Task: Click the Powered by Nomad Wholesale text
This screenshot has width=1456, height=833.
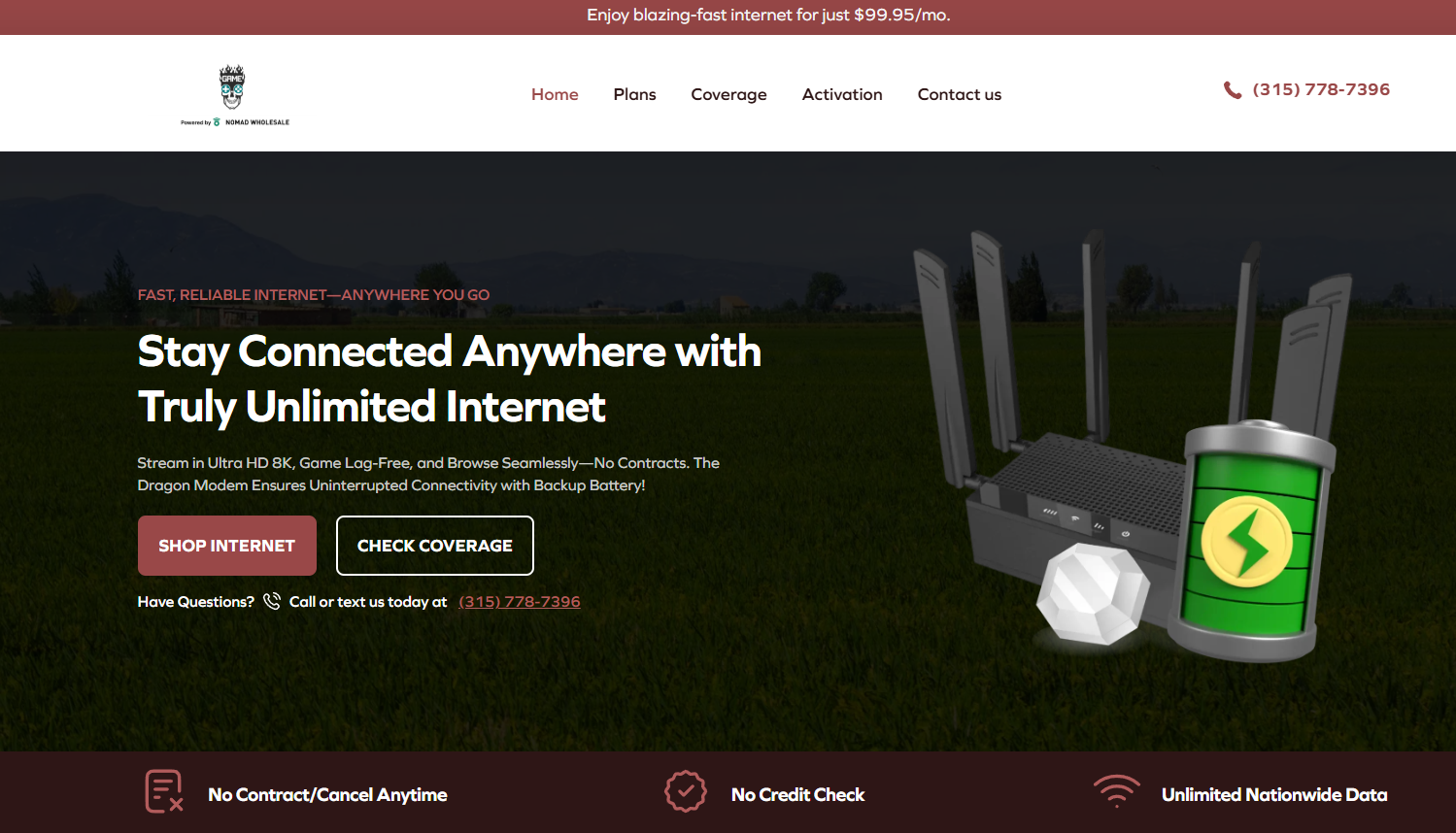Action: pyautogui.click(x=235, y=122)
